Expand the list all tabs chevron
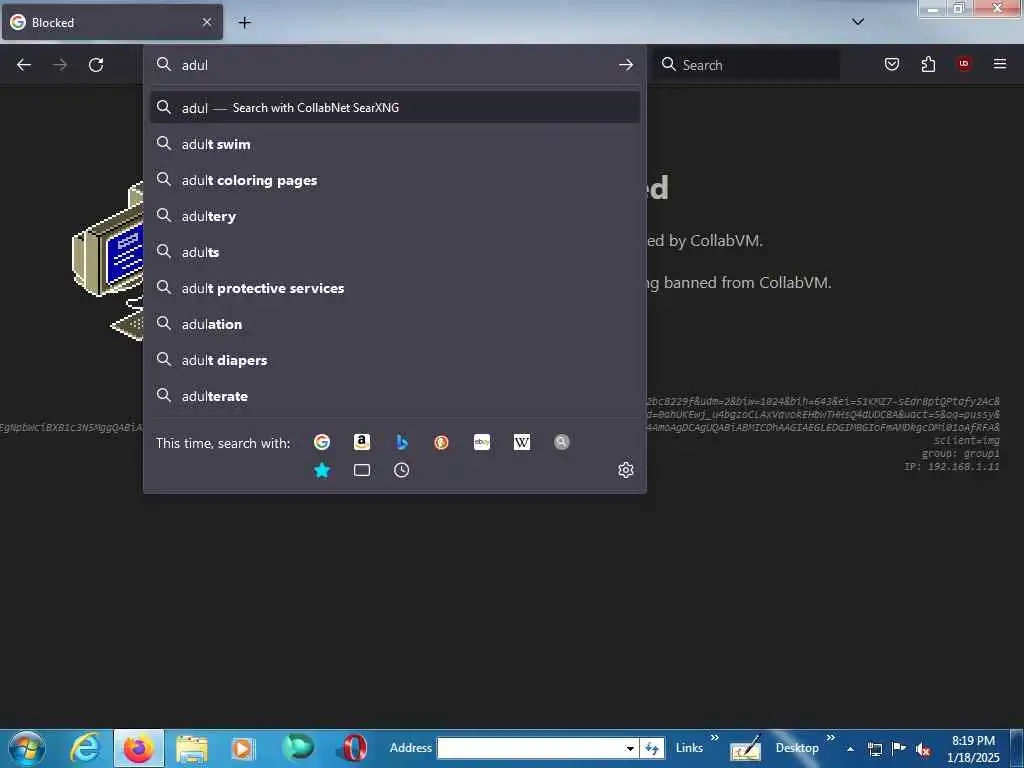This screenshot has height=768, width=1024. click(x=858, y=22)
